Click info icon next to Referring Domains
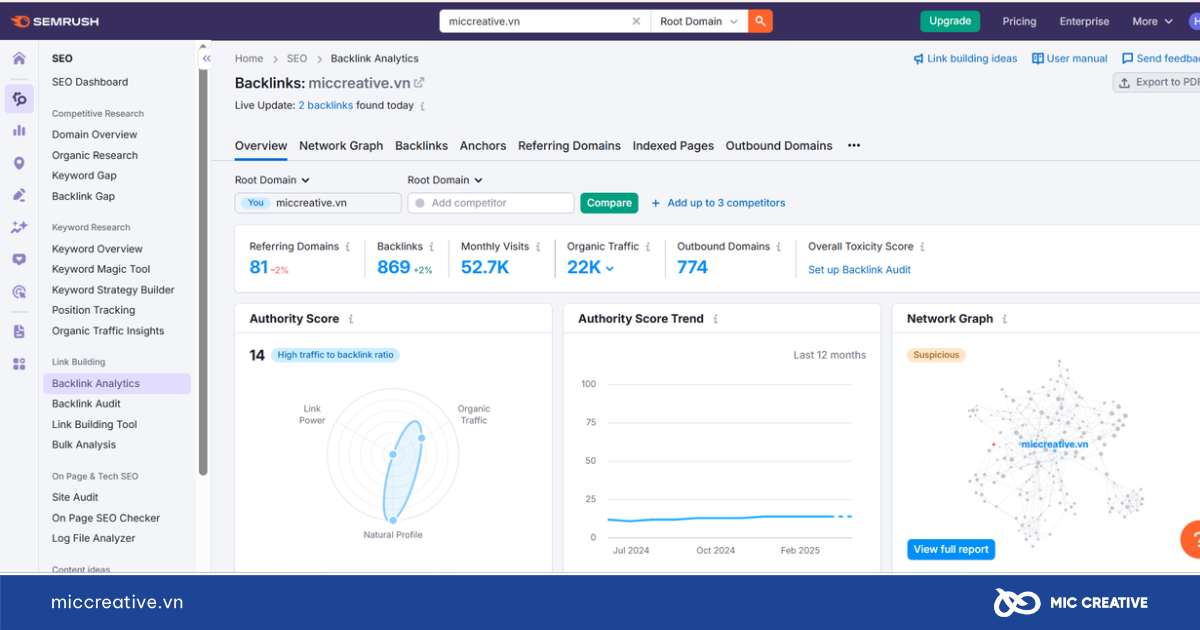1200x630 pixels. point(348,247)
